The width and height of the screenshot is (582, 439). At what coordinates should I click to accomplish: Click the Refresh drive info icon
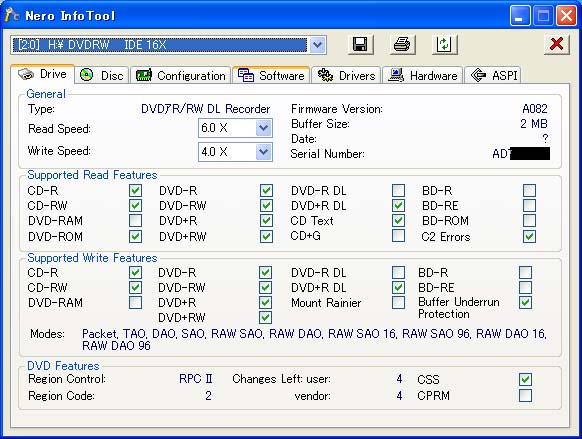[444, 45]
